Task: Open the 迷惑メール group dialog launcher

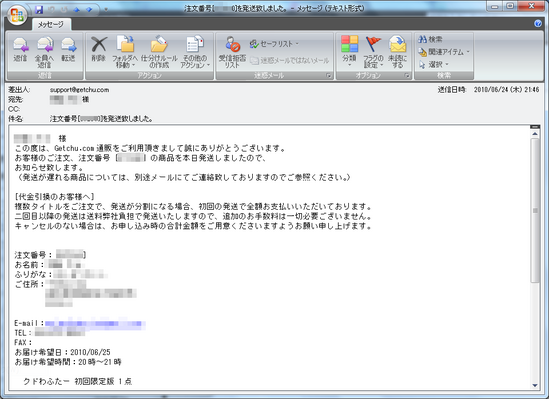Action: pos(328,75)
